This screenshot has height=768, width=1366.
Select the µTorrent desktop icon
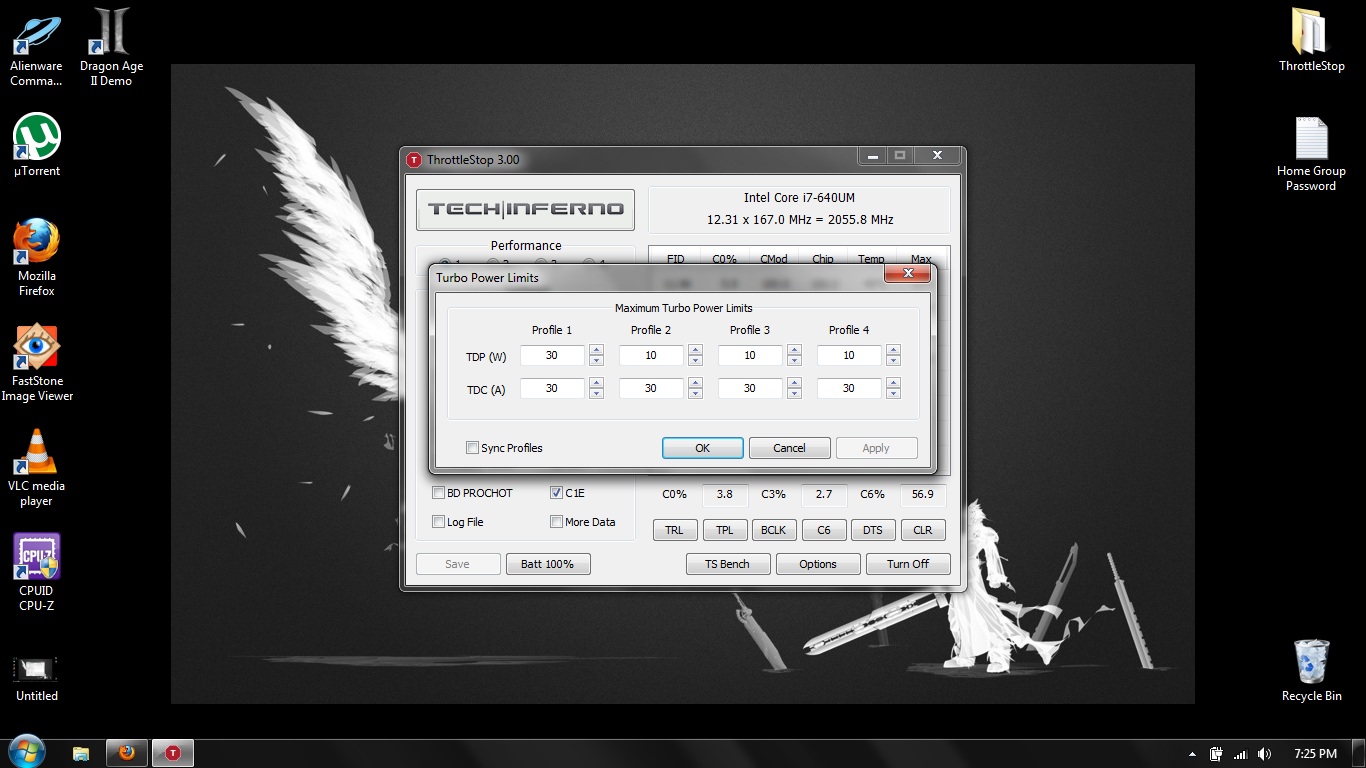[x=37, y=145]
